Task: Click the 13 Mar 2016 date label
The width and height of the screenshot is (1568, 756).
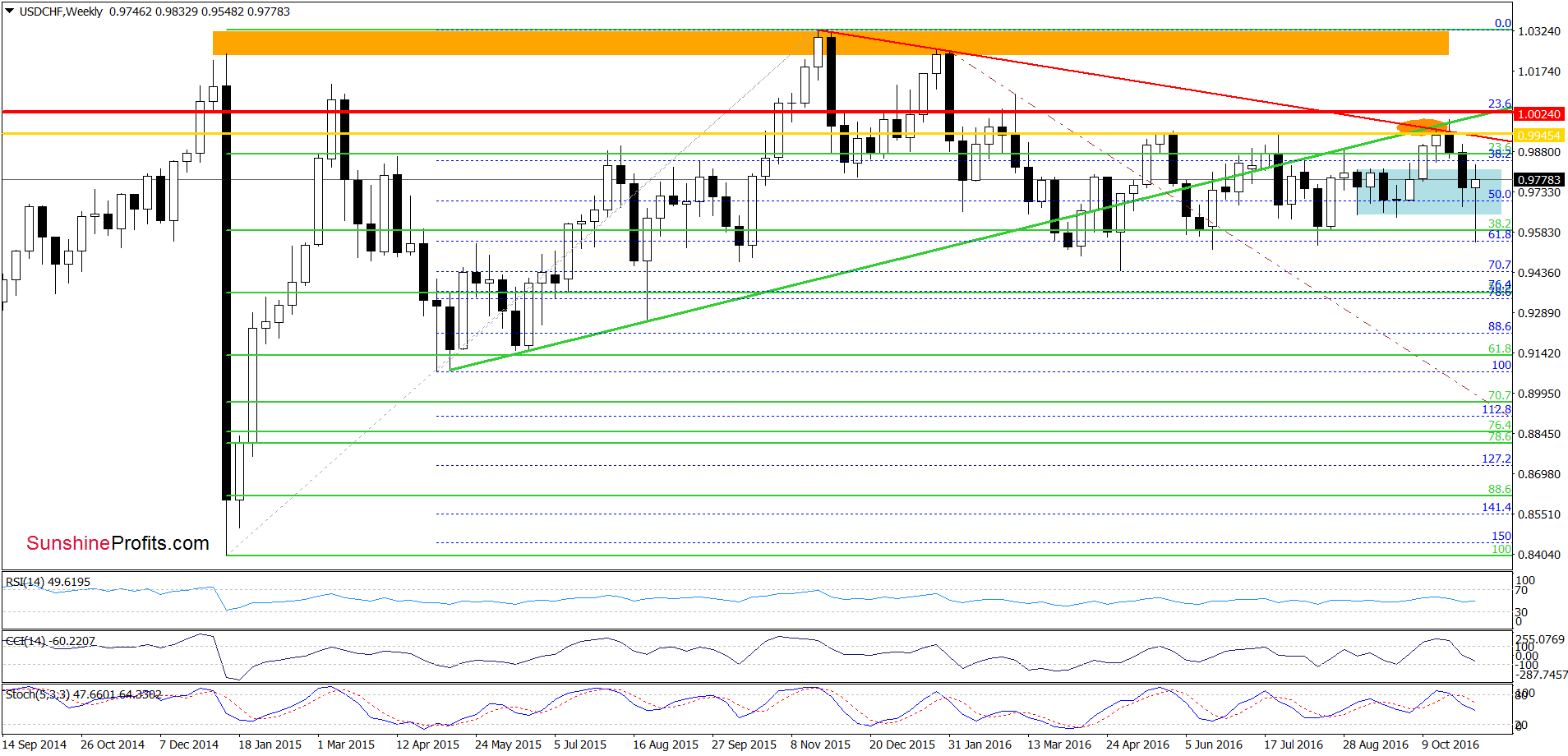Action: point(1059,744)
